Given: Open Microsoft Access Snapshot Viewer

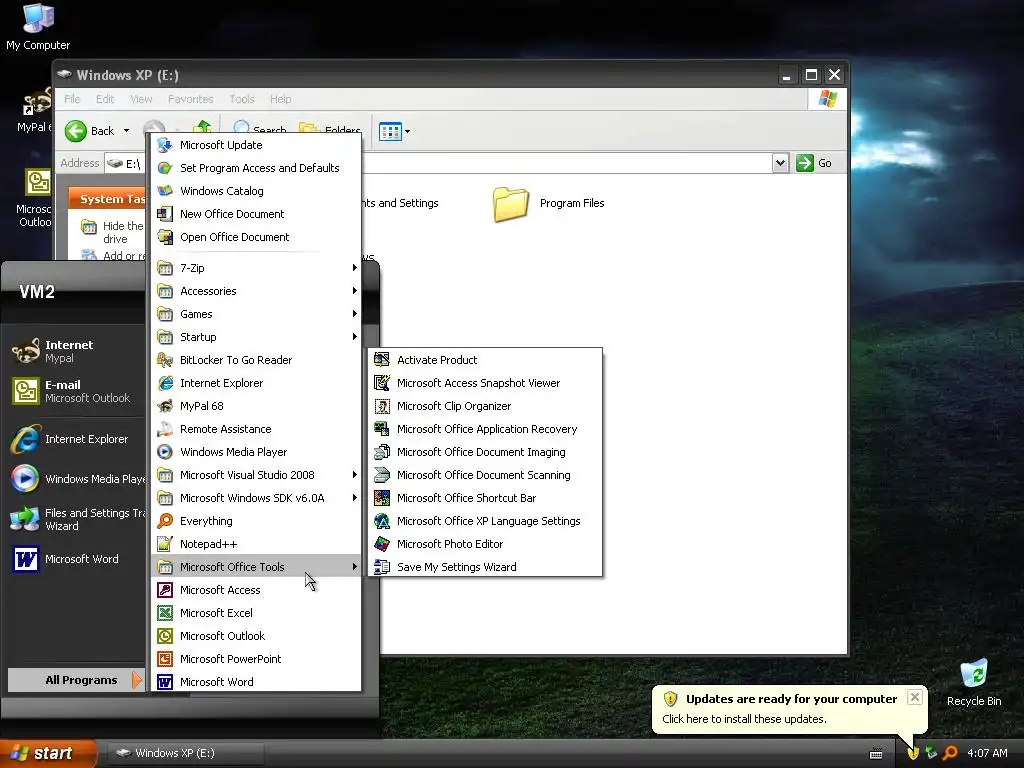Looking at the screenshot, I should coord(485,383).
